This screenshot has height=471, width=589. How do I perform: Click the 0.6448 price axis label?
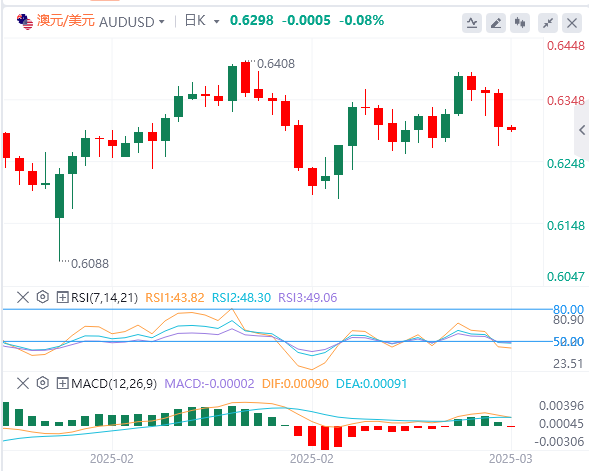coord(566,46)
